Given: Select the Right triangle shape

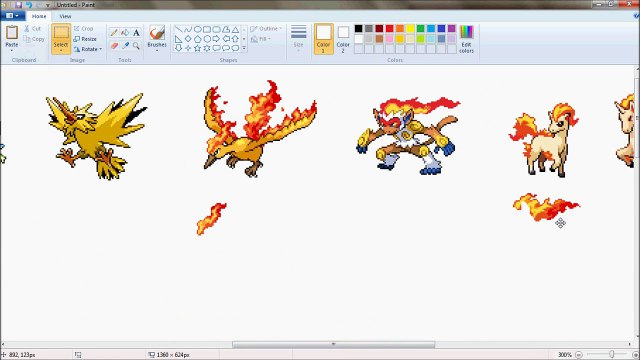Looking at the screenshot, I should click(x=178, y=39).
